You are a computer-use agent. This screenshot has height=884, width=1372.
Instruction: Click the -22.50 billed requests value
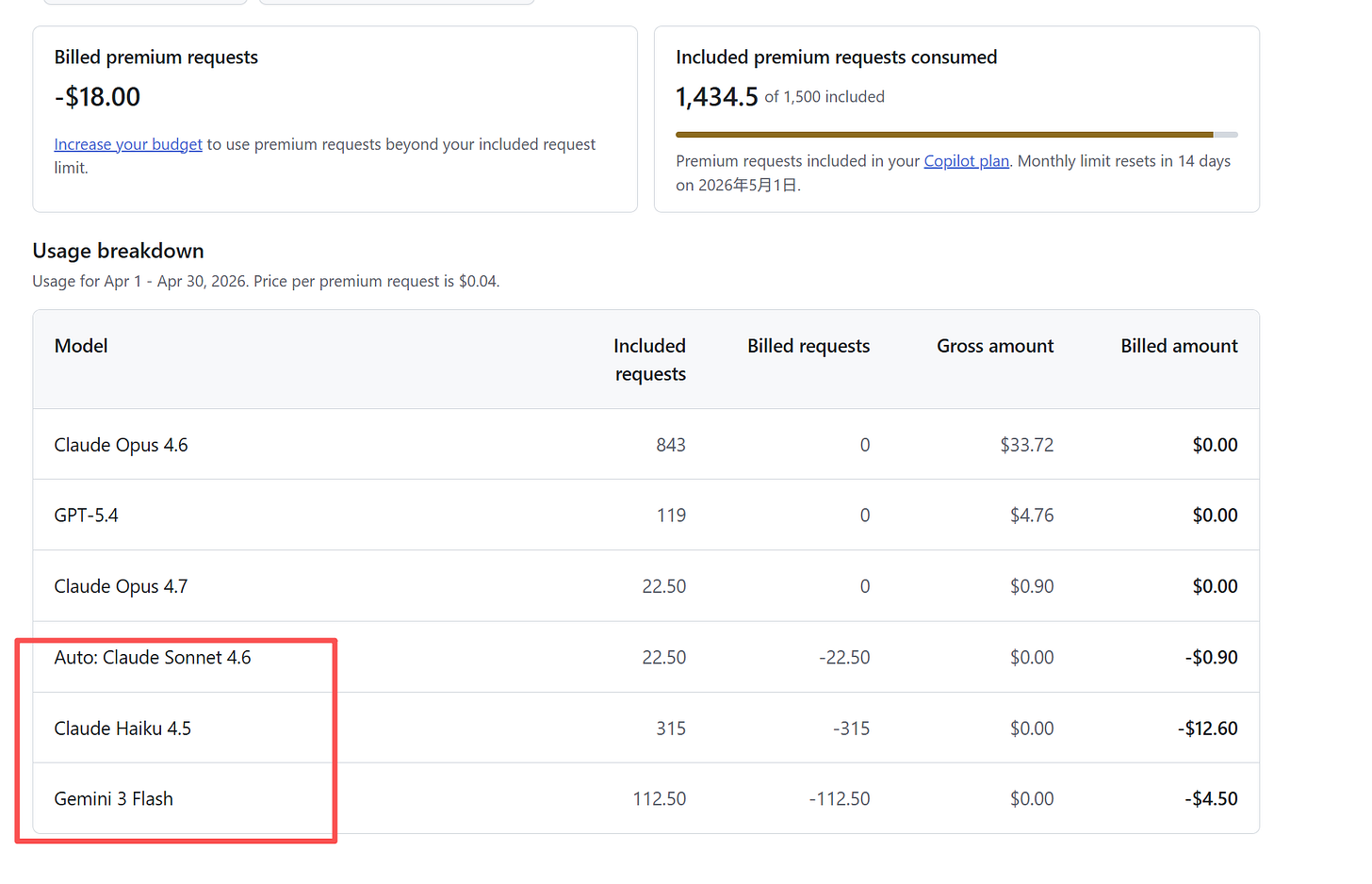844,657
